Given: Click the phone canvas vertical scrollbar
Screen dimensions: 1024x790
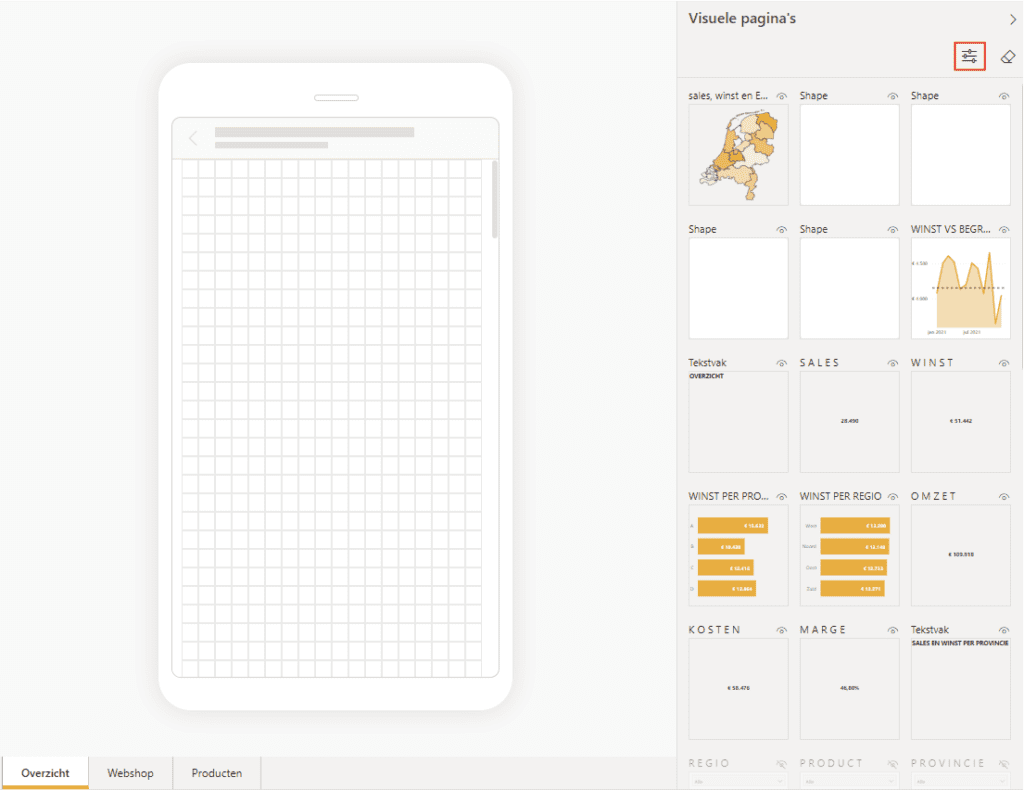Looking at the screenshot, I should (494, 199).
